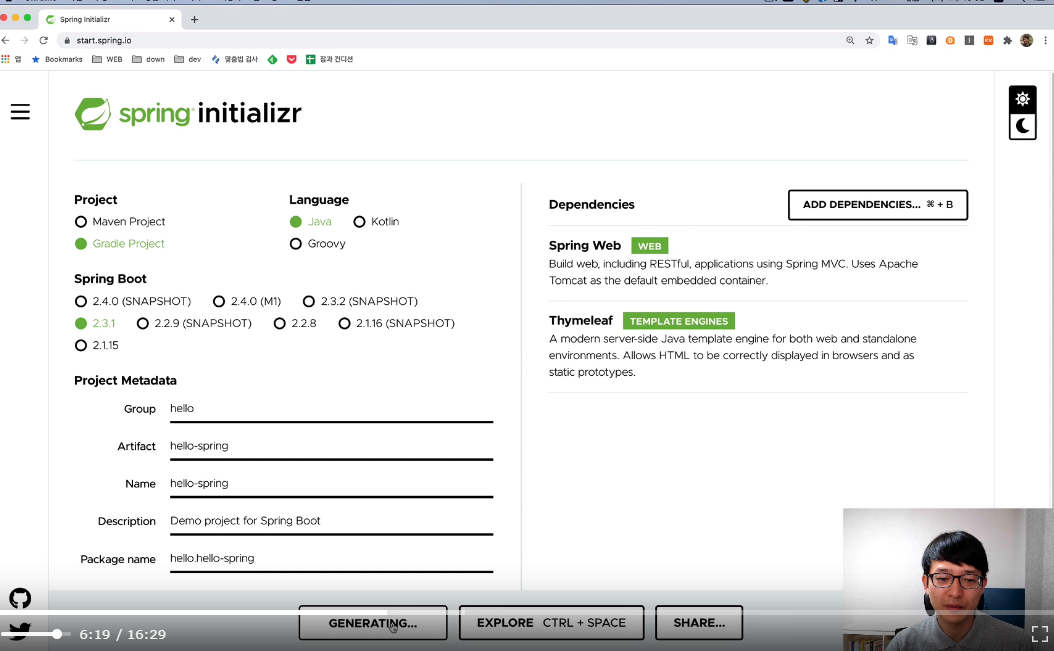Open the orange circular extension icon
The width and height of the screenshot is (1054, 651).
(950, 40)
